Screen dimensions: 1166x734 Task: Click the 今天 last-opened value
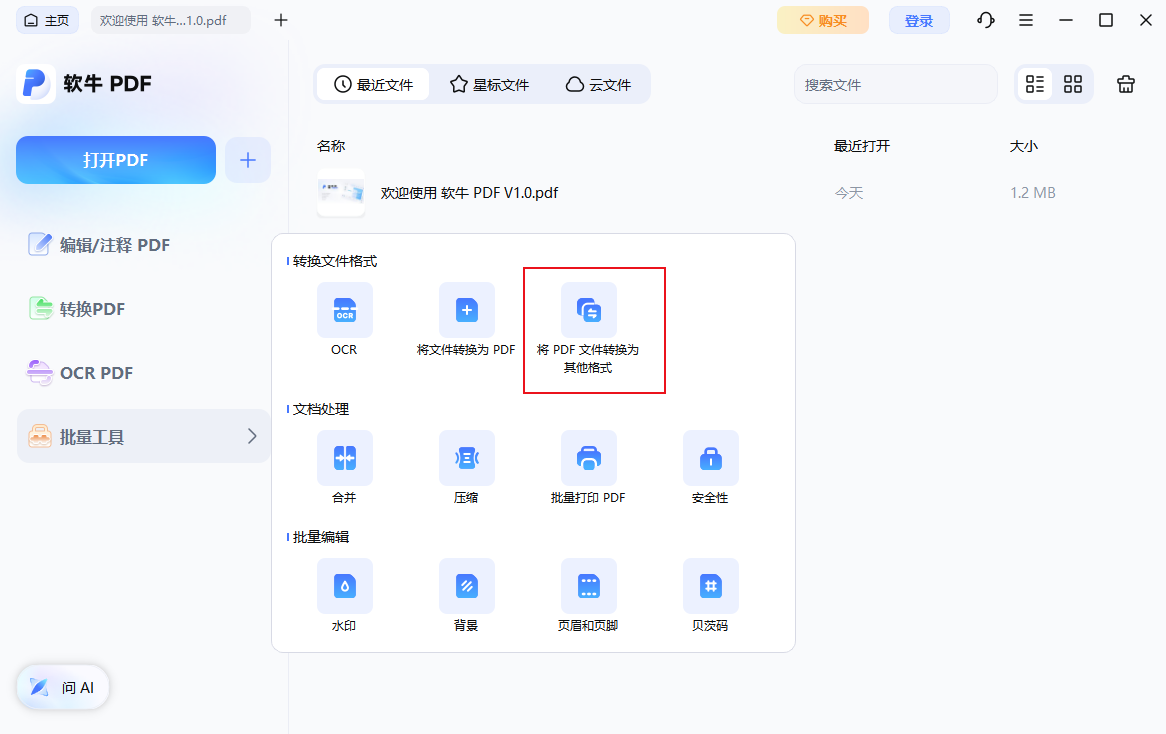click(848, 193)
